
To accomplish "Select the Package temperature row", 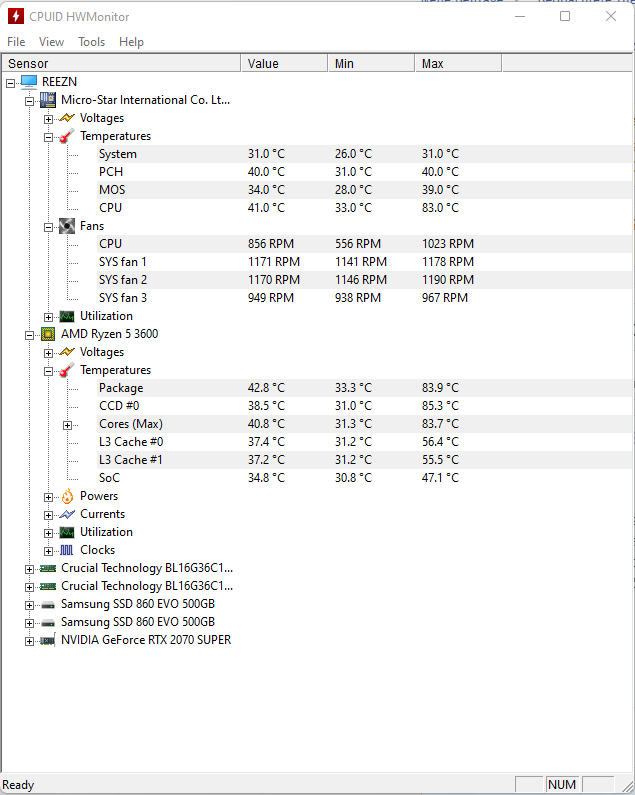I will 365,388.
